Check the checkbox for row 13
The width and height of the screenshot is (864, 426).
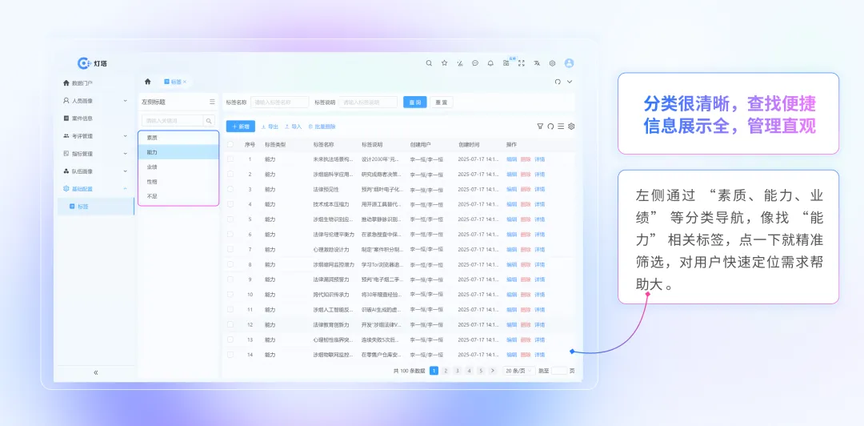click(230, 339)
